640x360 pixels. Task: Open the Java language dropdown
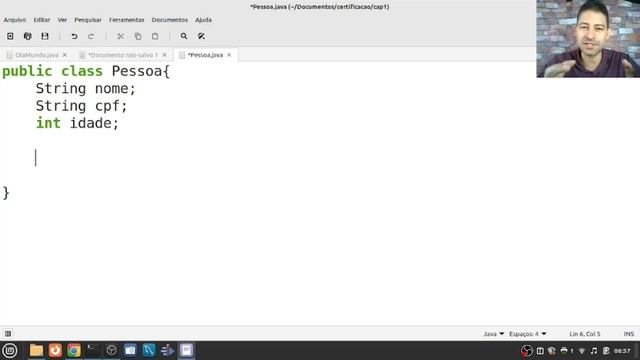pos(493,334)
